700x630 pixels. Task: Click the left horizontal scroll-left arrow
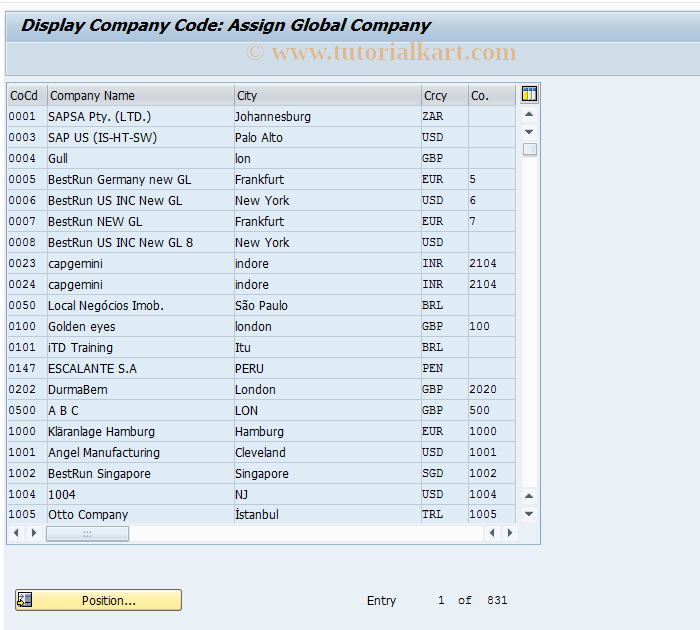coord(17,533)
